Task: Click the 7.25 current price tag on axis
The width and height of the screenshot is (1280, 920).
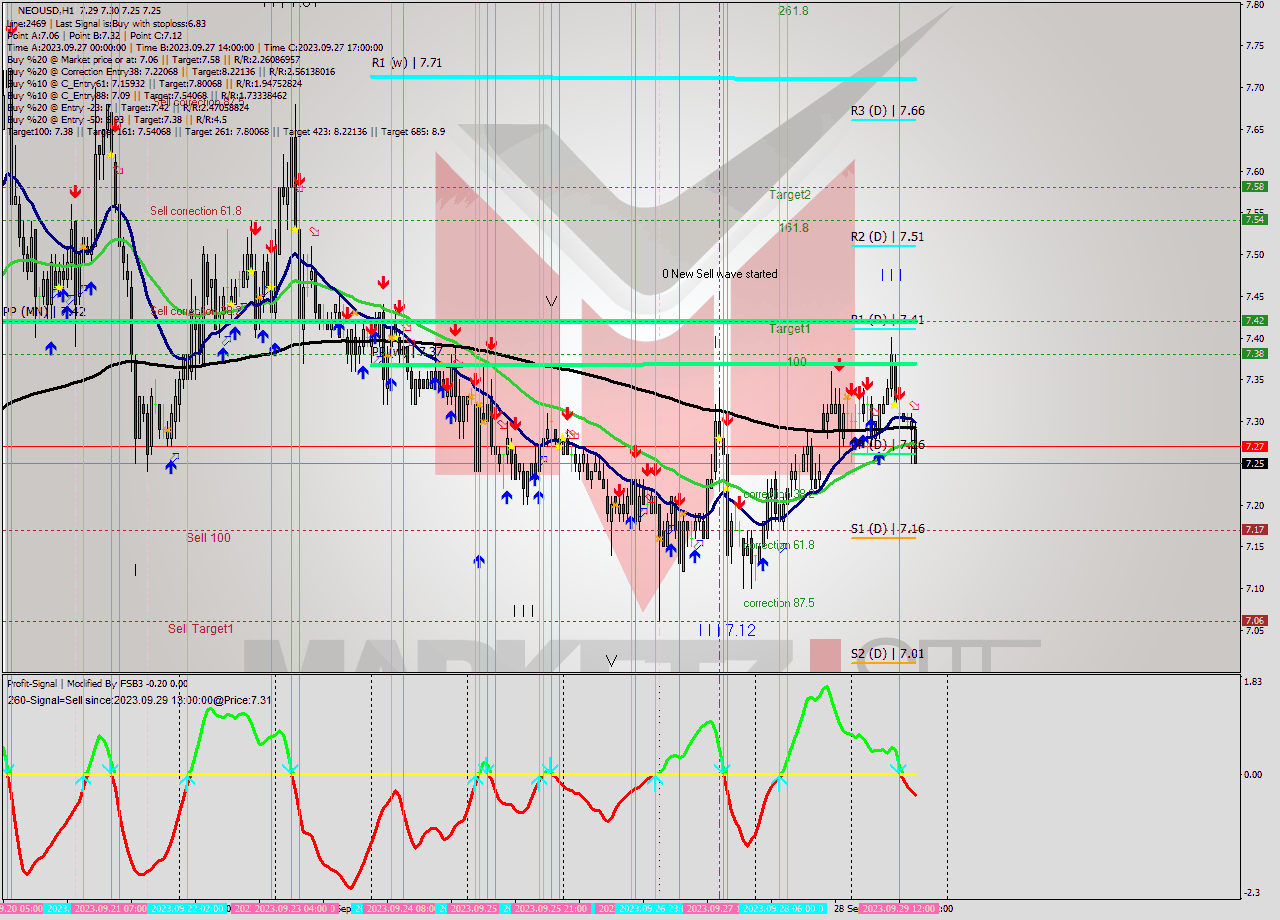Action: (1254, 463)
